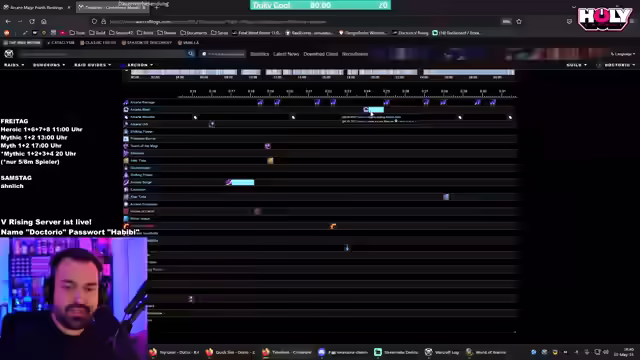640x360 pixels.
Task: Switch to Season of Discovery tab
Action: click(147, 42)
